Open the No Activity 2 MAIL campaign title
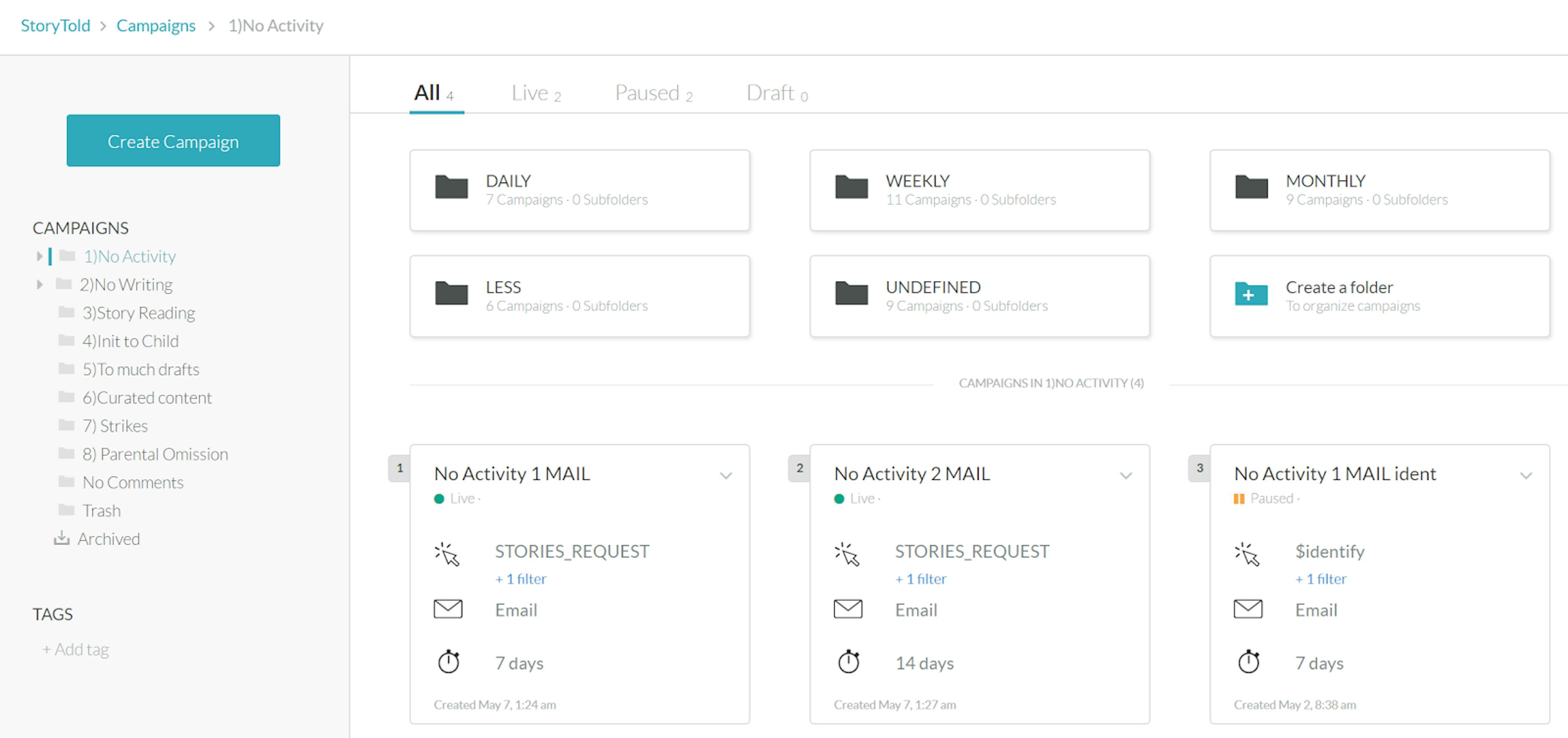 click(912, 473)
